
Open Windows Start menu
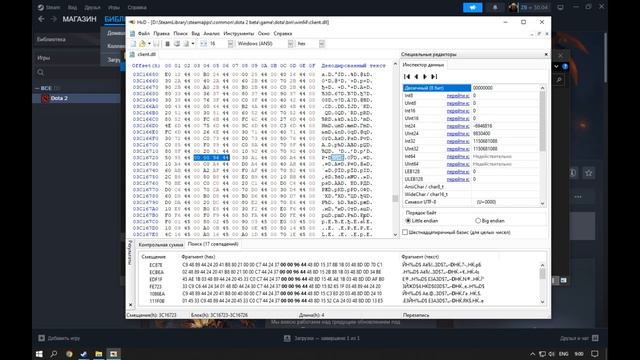(x=39, y=353)
